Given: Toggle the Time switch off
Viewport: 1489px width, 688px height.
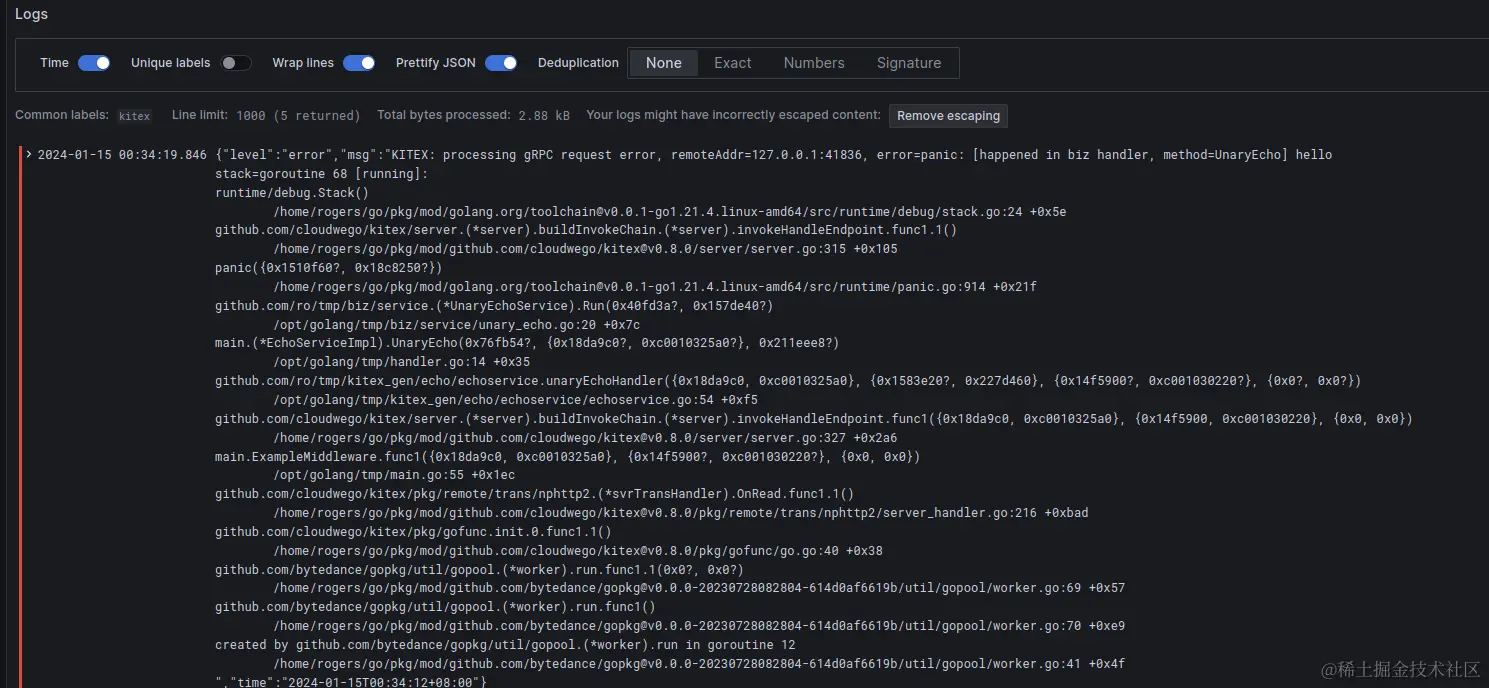Looking at the screenshot, I should point(94,63).
